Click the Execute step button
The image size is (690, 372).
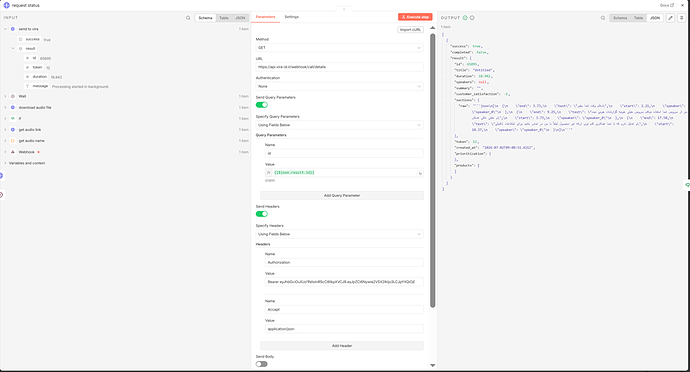[415, 17]
